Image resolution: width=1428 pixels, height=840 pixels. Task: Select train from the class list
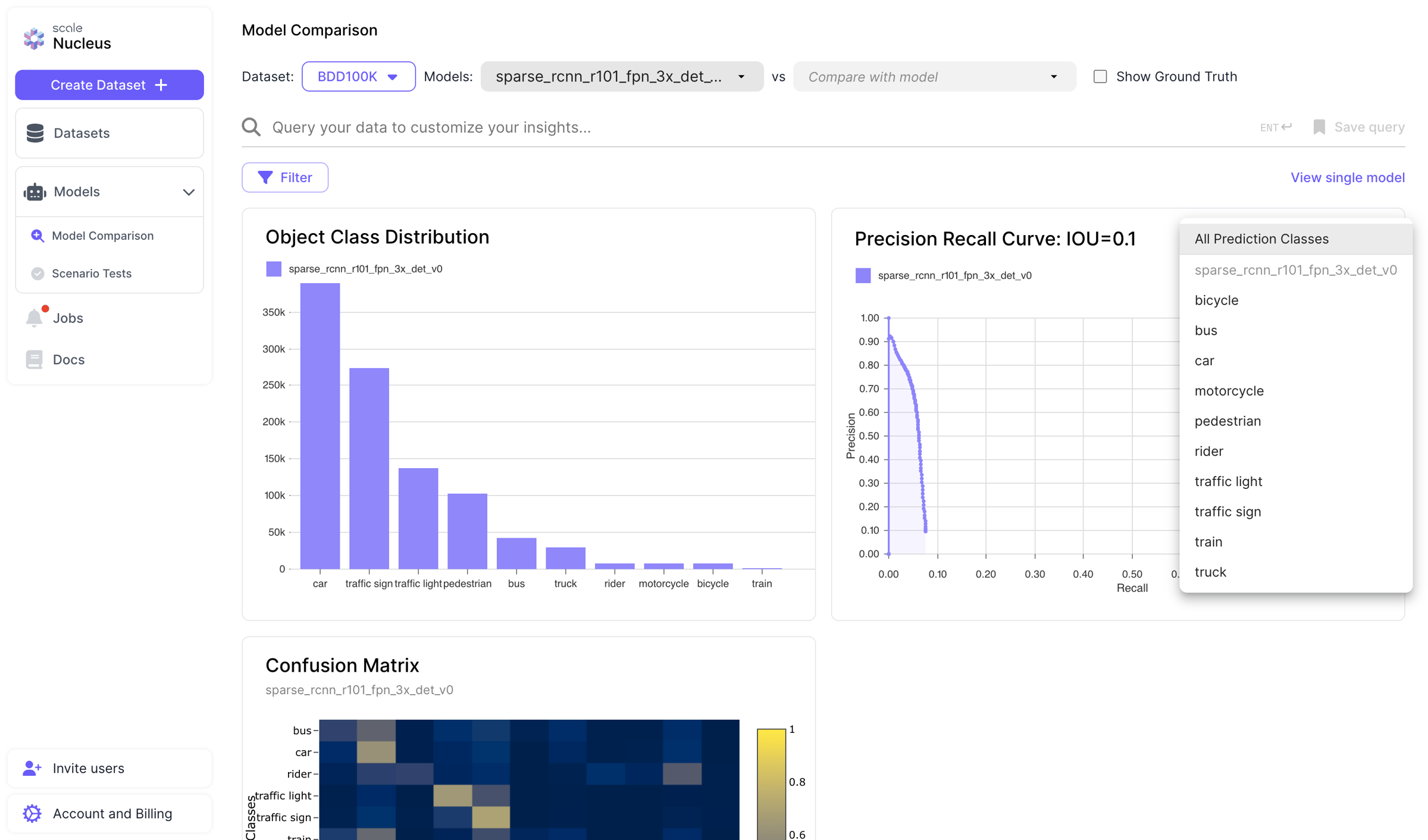click(x=1296, y=542)
